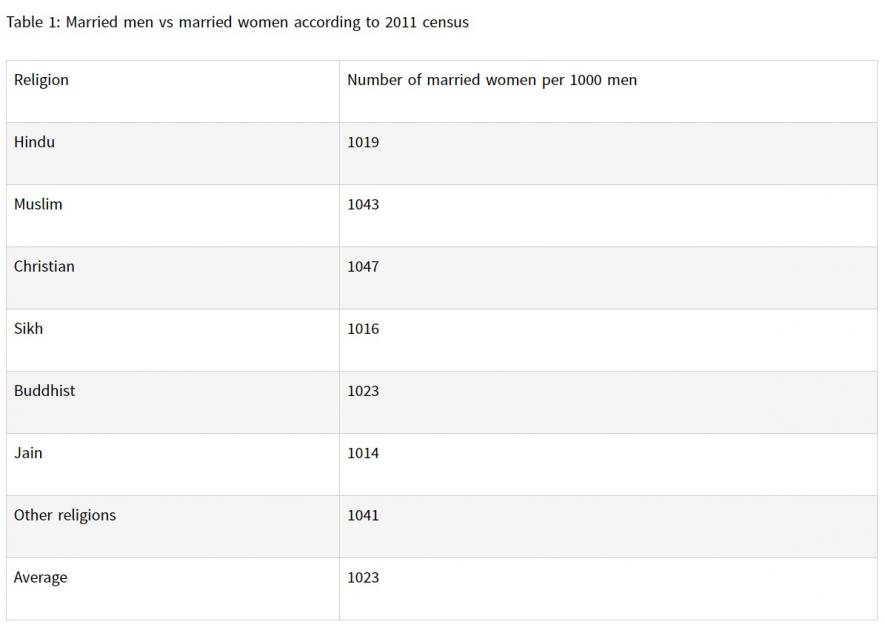
Task: Click the value 1016 in Sikh row
Action: [x=363, y=329]
